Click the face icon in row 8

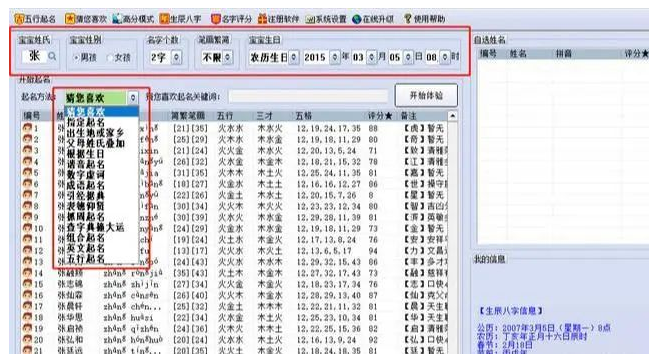coord(28,206)
